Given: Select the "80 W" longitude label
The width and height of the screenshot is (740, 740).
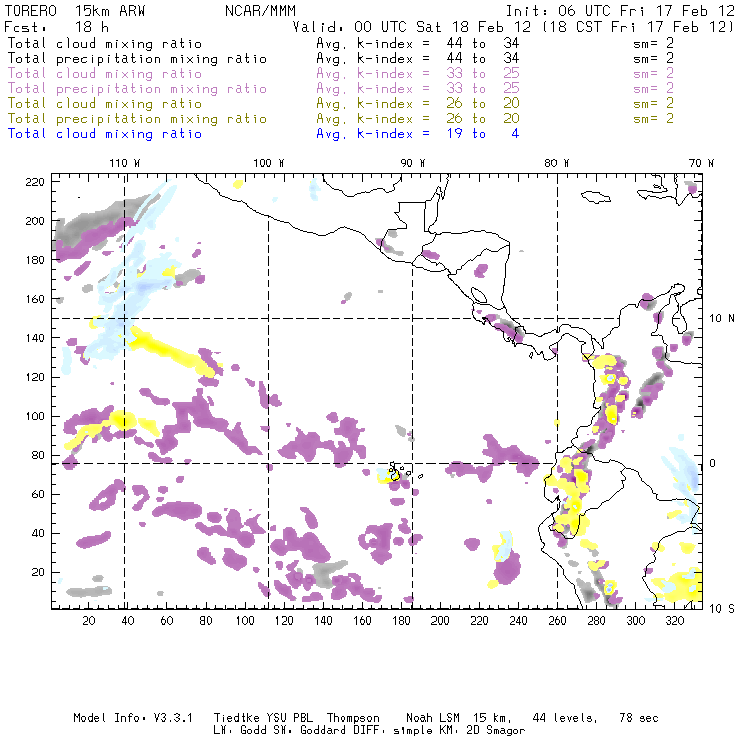Looking at the screenshot, I should tap(556, 163).
